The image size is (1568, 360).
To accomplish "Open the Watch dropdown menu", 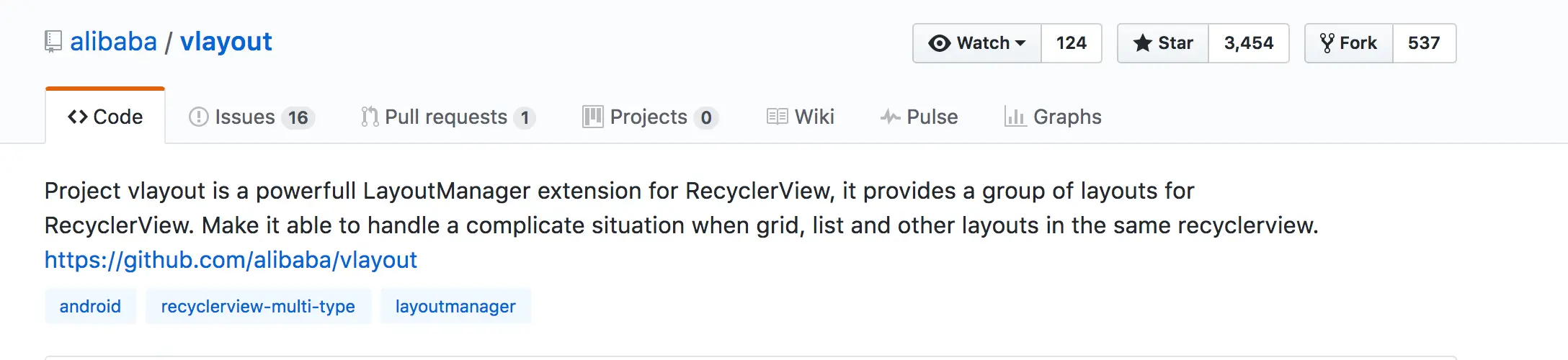I will [977, 43].
